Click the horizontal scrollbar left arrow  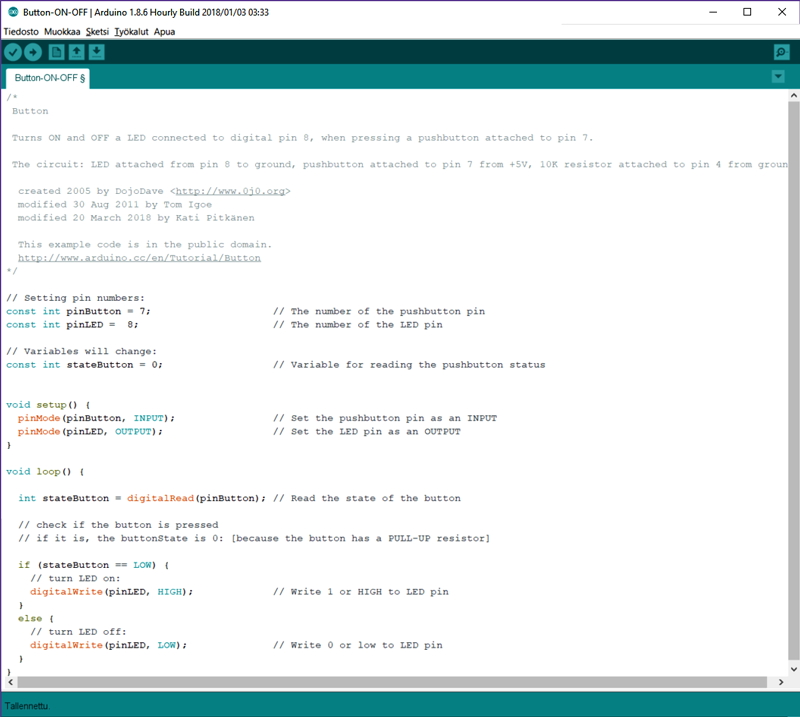[x=10, y=682]
